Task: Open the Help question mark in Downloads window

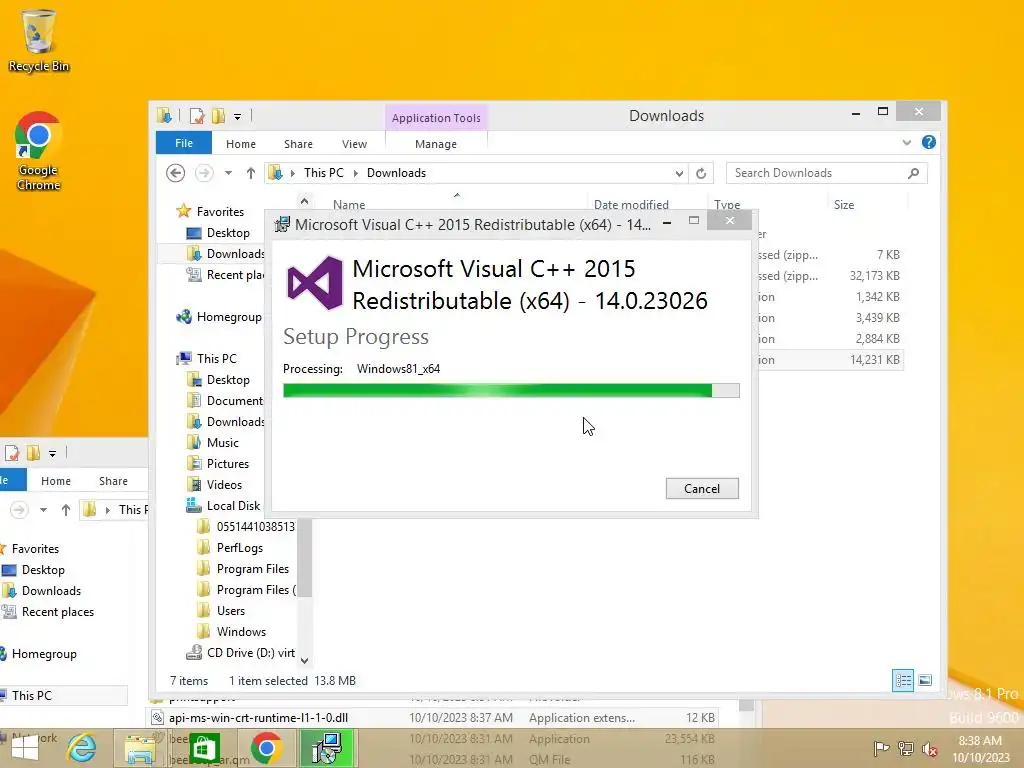Action: (929, 142)
